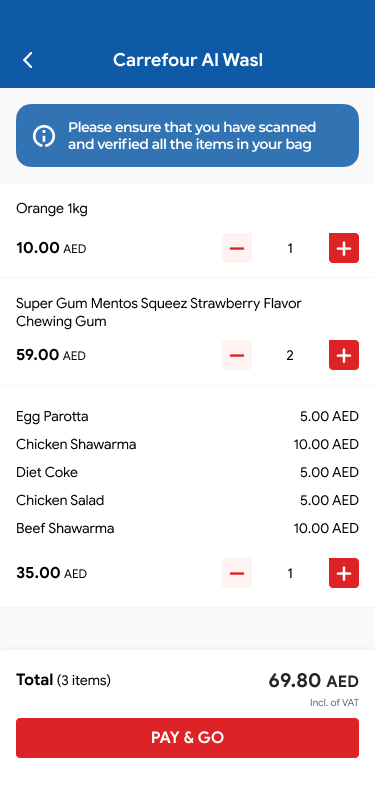Select the Chicken Shawarma line
375x812 pixels.
pos(188,444)
